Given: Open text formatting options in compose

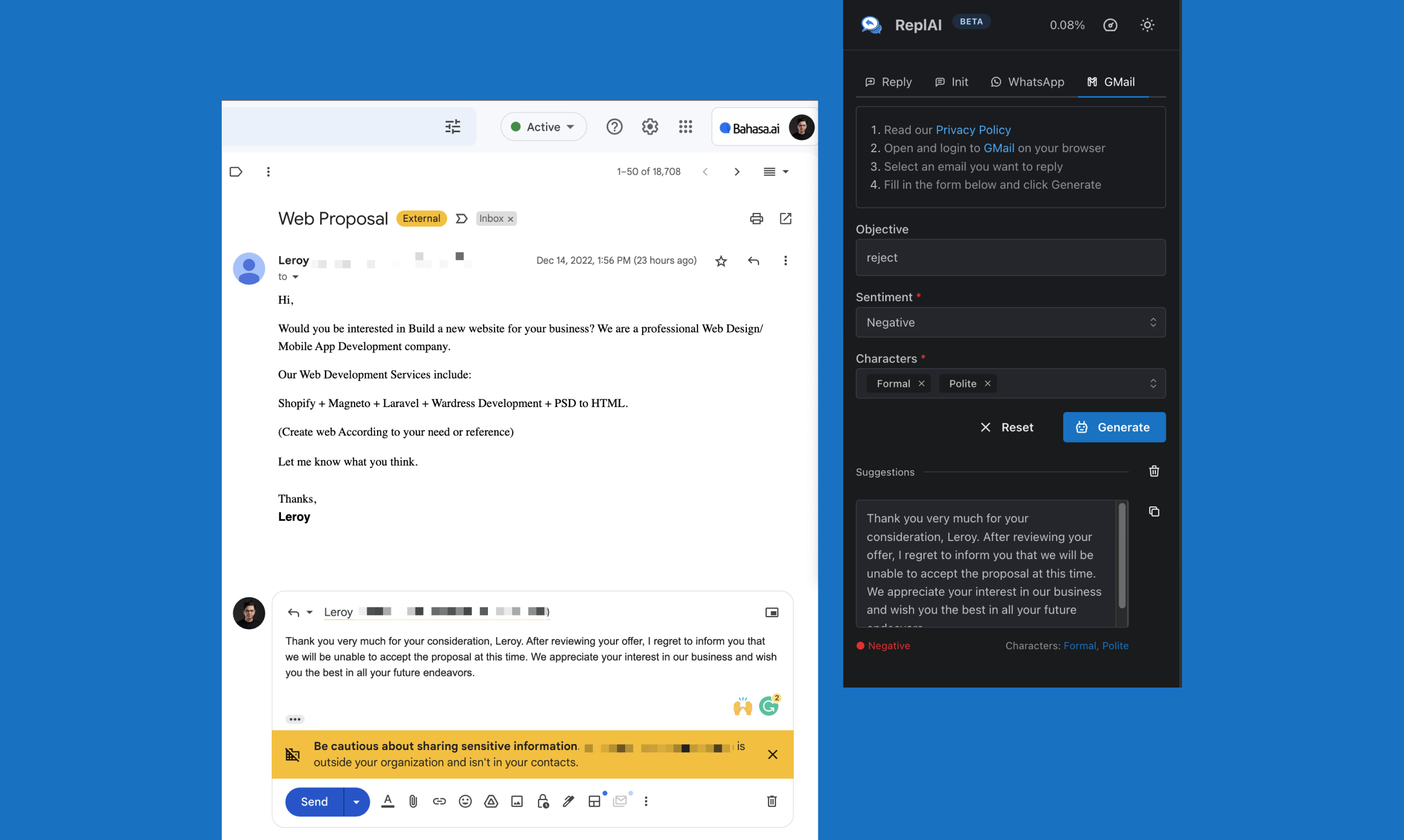Looking at the screenshot, I should [x=387, y=801].
